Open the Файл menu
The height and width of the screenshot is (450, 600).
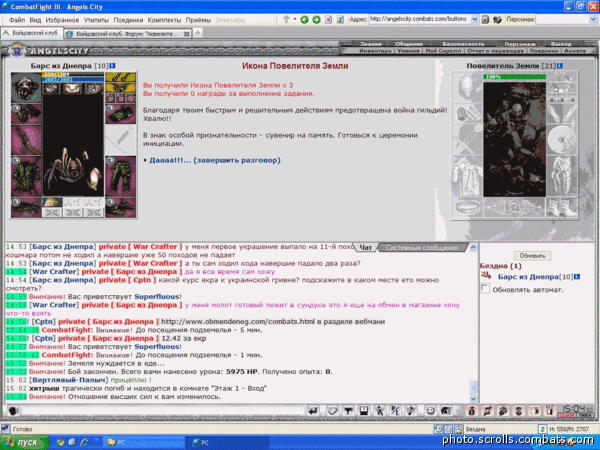tap(17, 20)
